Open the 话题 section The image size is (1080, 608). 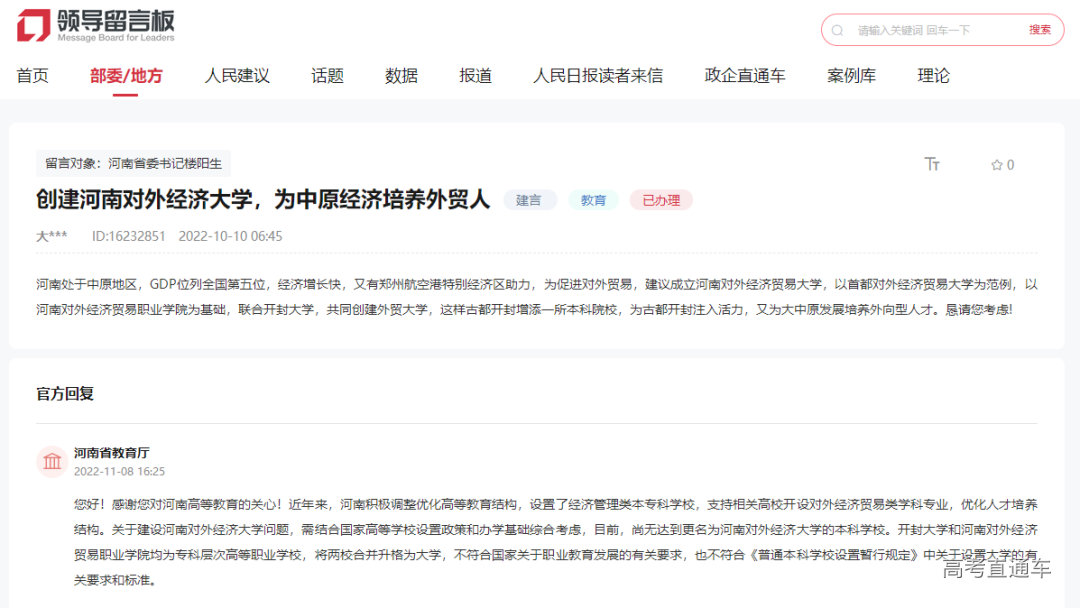point(327,75)
